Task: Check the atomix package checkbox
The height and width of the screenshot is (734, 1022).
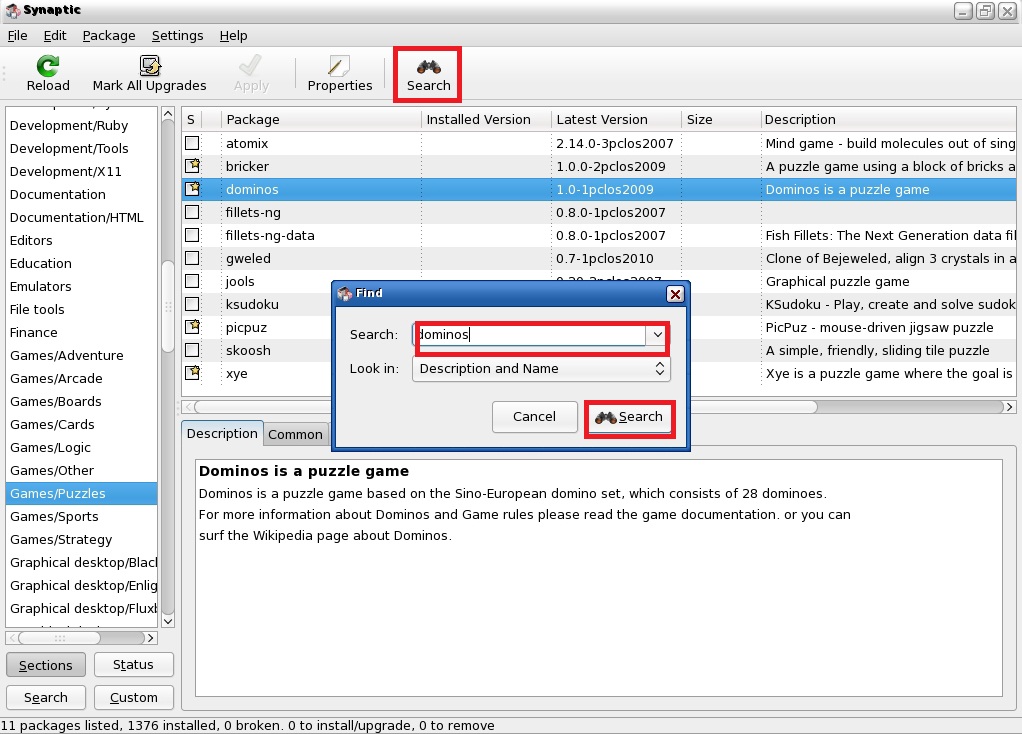Action: click(191, 143)
